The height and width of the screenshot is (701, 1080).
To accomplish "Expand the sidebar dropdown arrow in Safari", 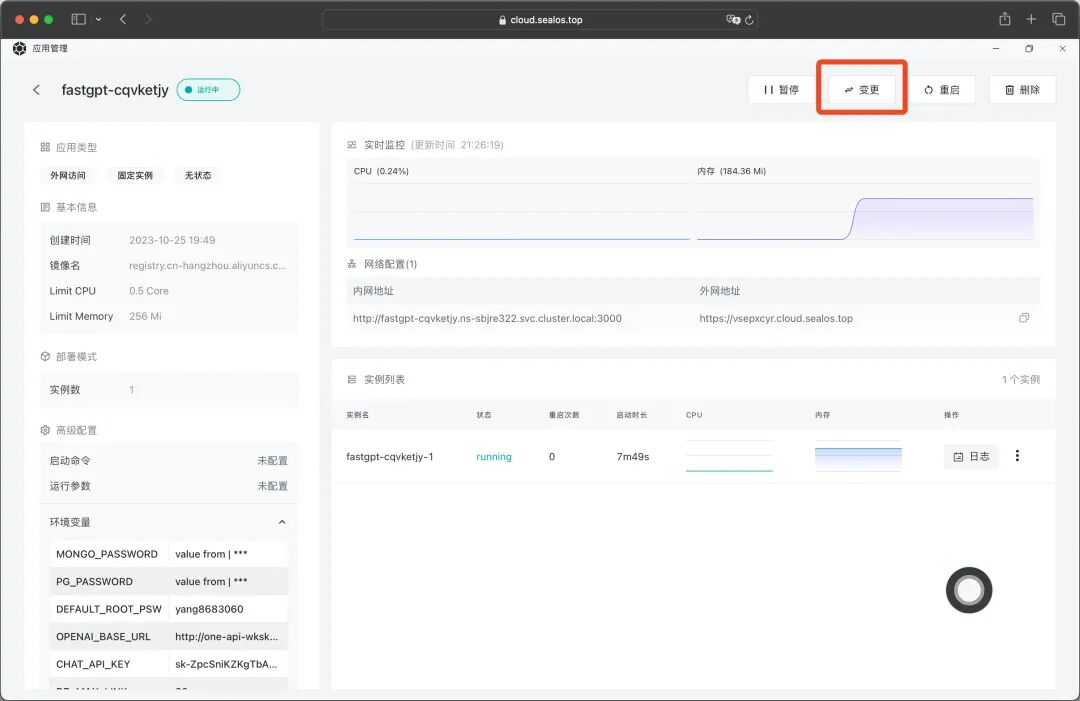I will (x=98, y=19).
